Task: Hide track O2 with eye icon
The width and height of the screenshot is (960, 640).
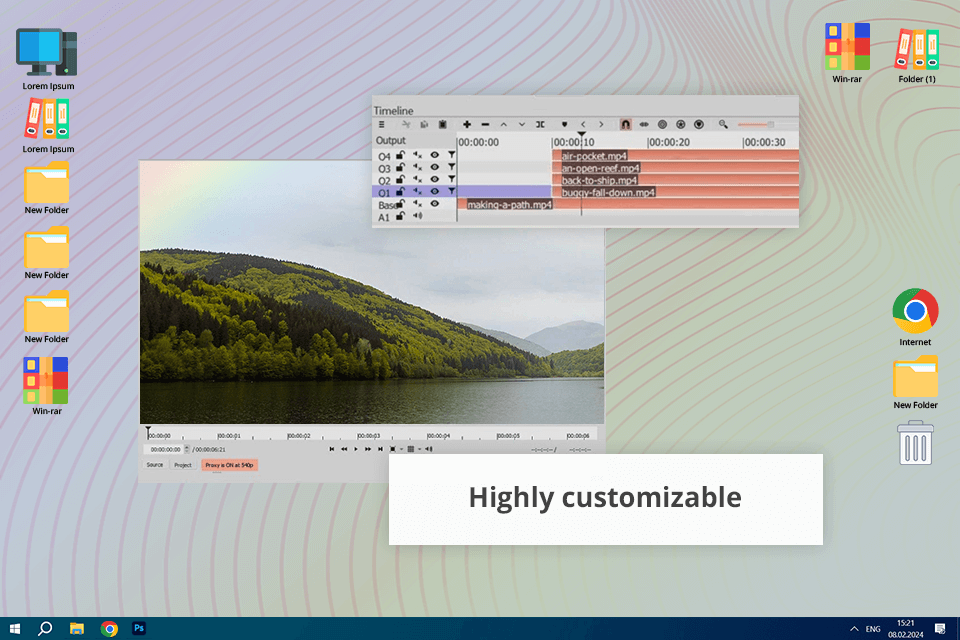Action: pyautogui.click(x=435, y=179)
